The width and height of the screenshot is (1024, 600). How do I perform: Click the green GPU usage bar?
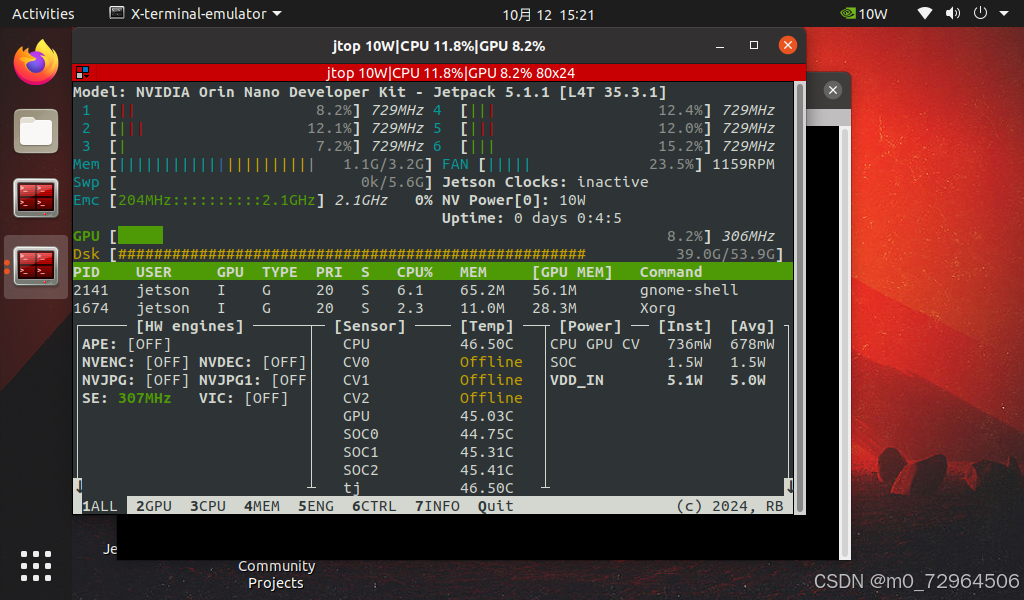[x=140, y=236]
